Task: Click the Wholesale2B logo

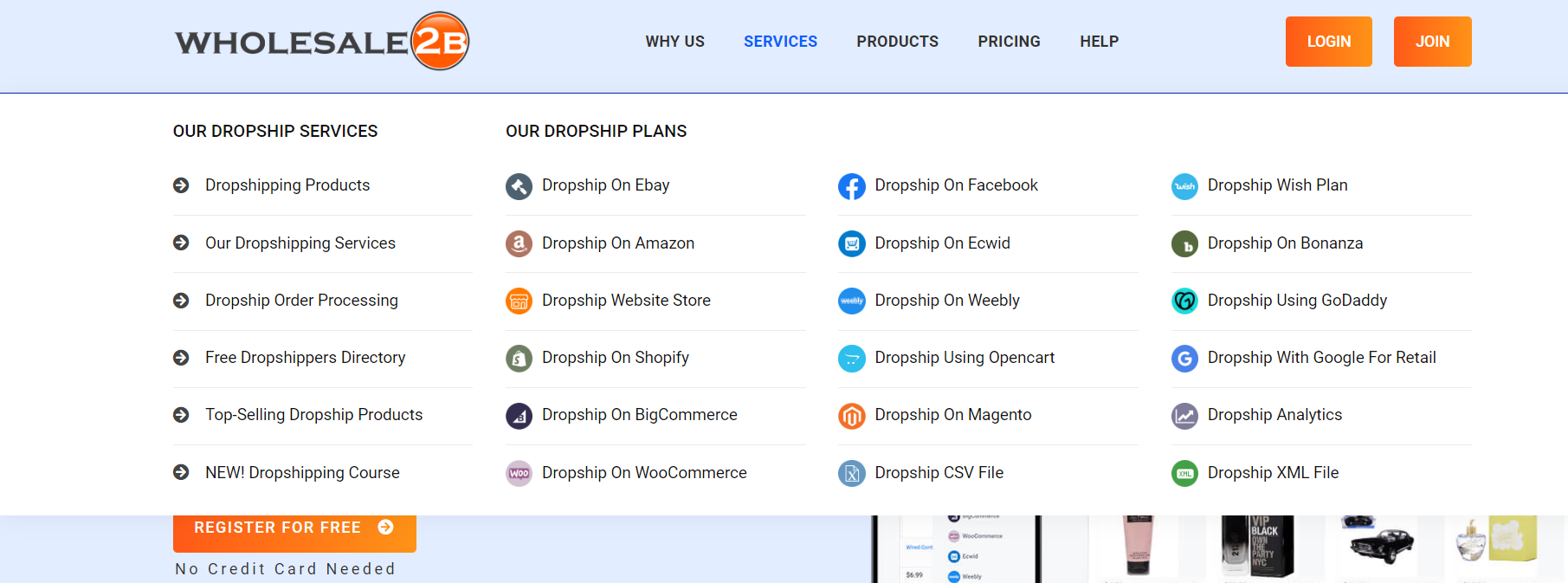Action: point(322,41)
